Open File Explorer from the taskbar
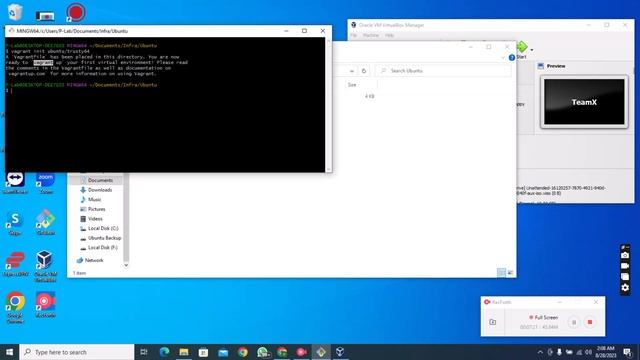 (x=184, y=352)
